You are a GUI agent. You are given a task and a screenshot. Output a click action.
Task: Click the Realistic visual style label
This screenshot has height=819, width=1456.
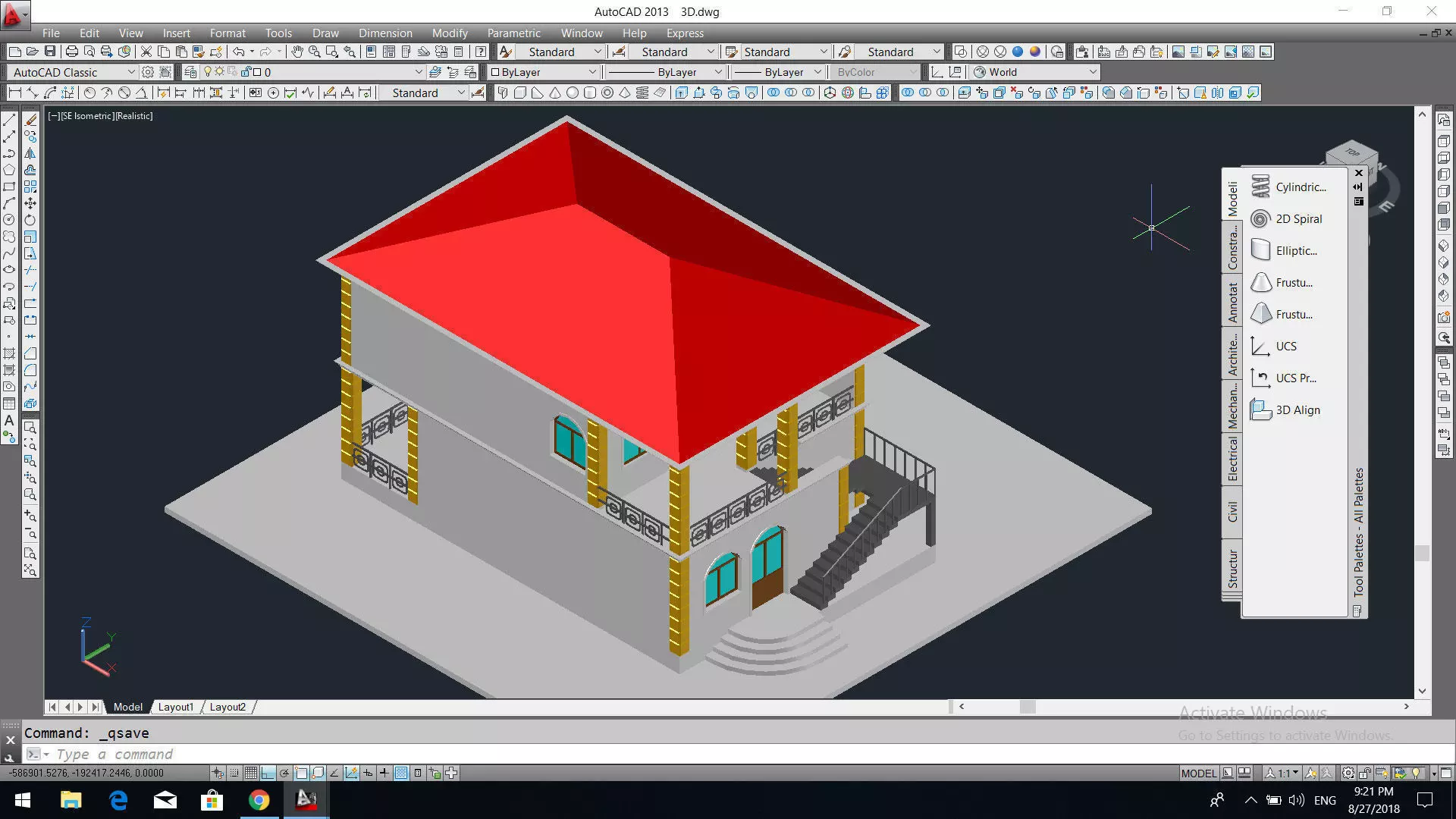[x=134, y=116]
